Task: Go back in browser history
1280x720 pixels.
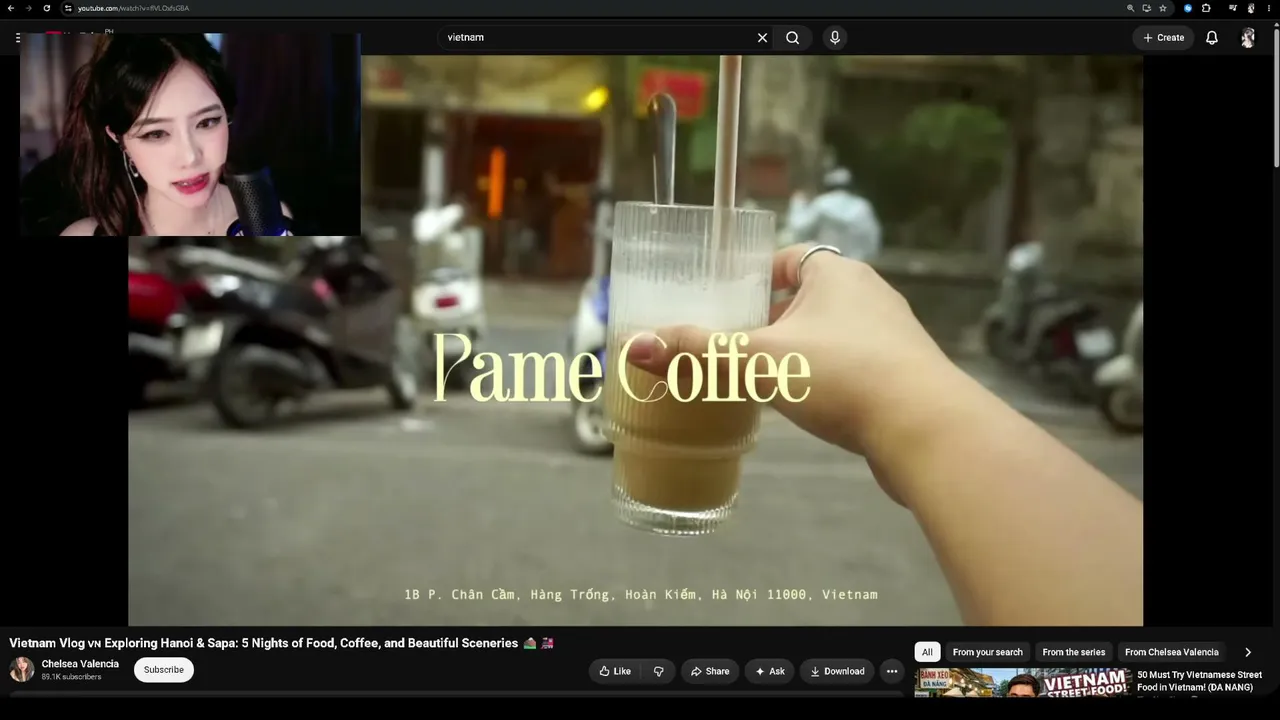Action: pyautogui.click(x=11, y=8)
